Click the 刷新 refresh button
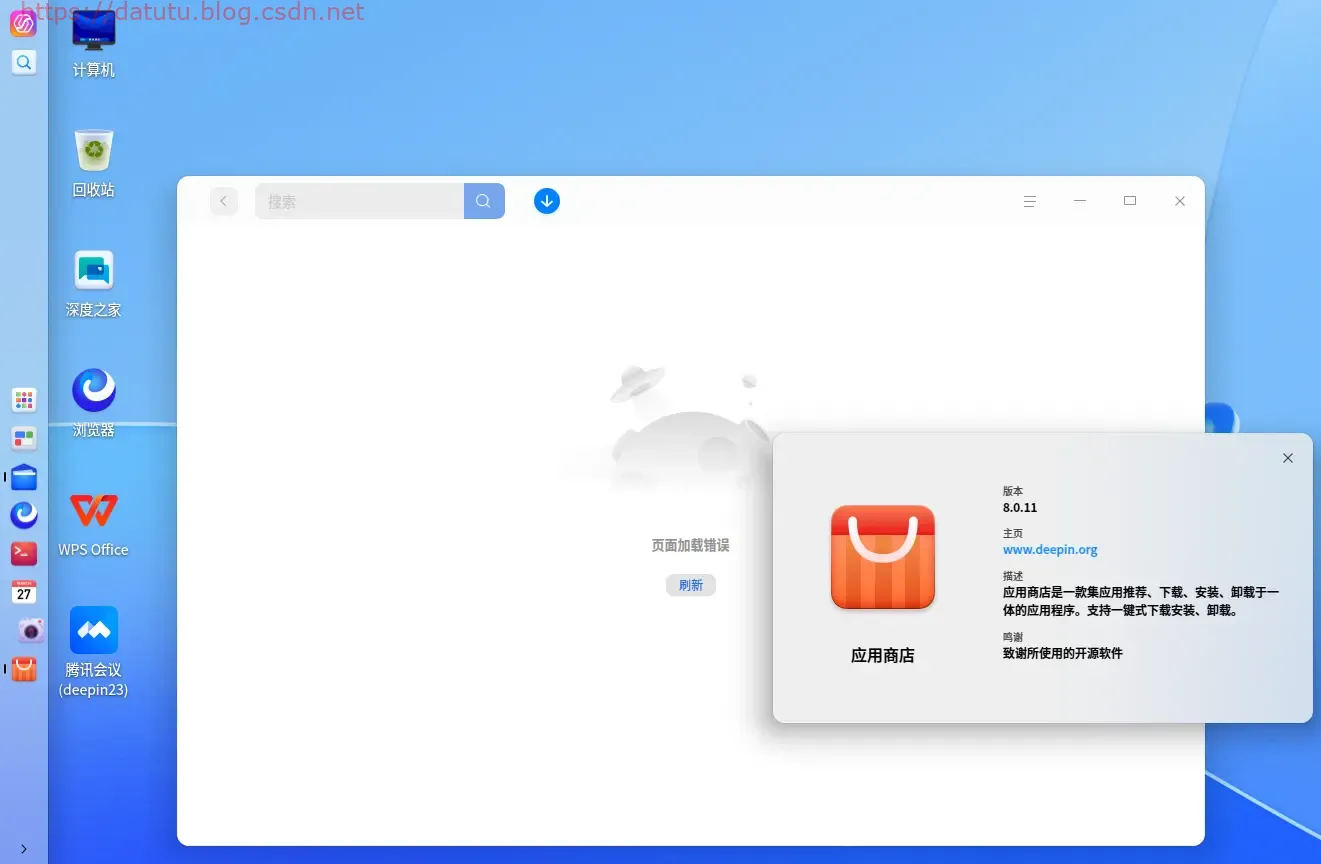This screenshot has width=1321, height=864. (x=691, y=585)
